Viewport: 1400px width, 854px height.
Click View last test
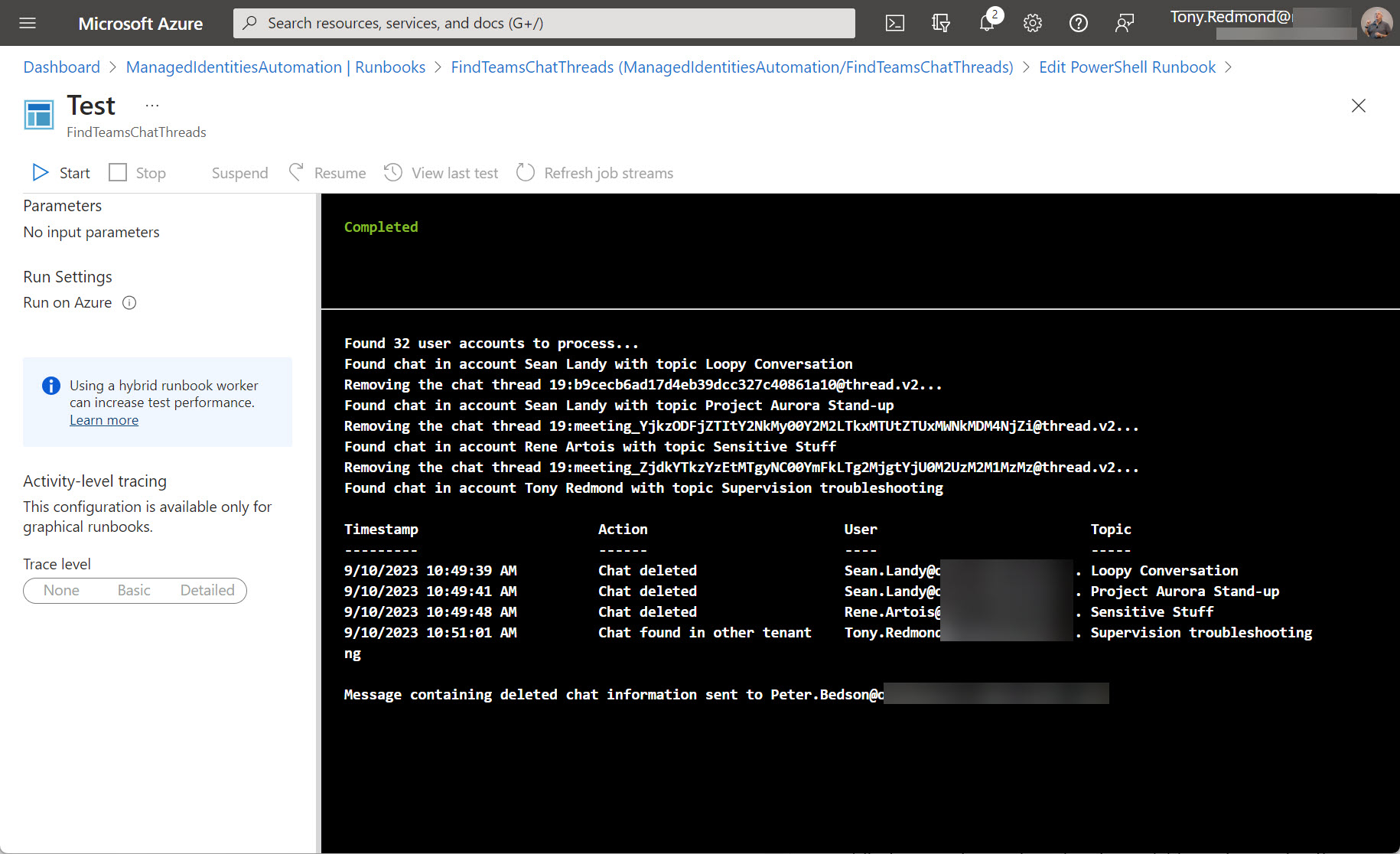pos(441,172)
